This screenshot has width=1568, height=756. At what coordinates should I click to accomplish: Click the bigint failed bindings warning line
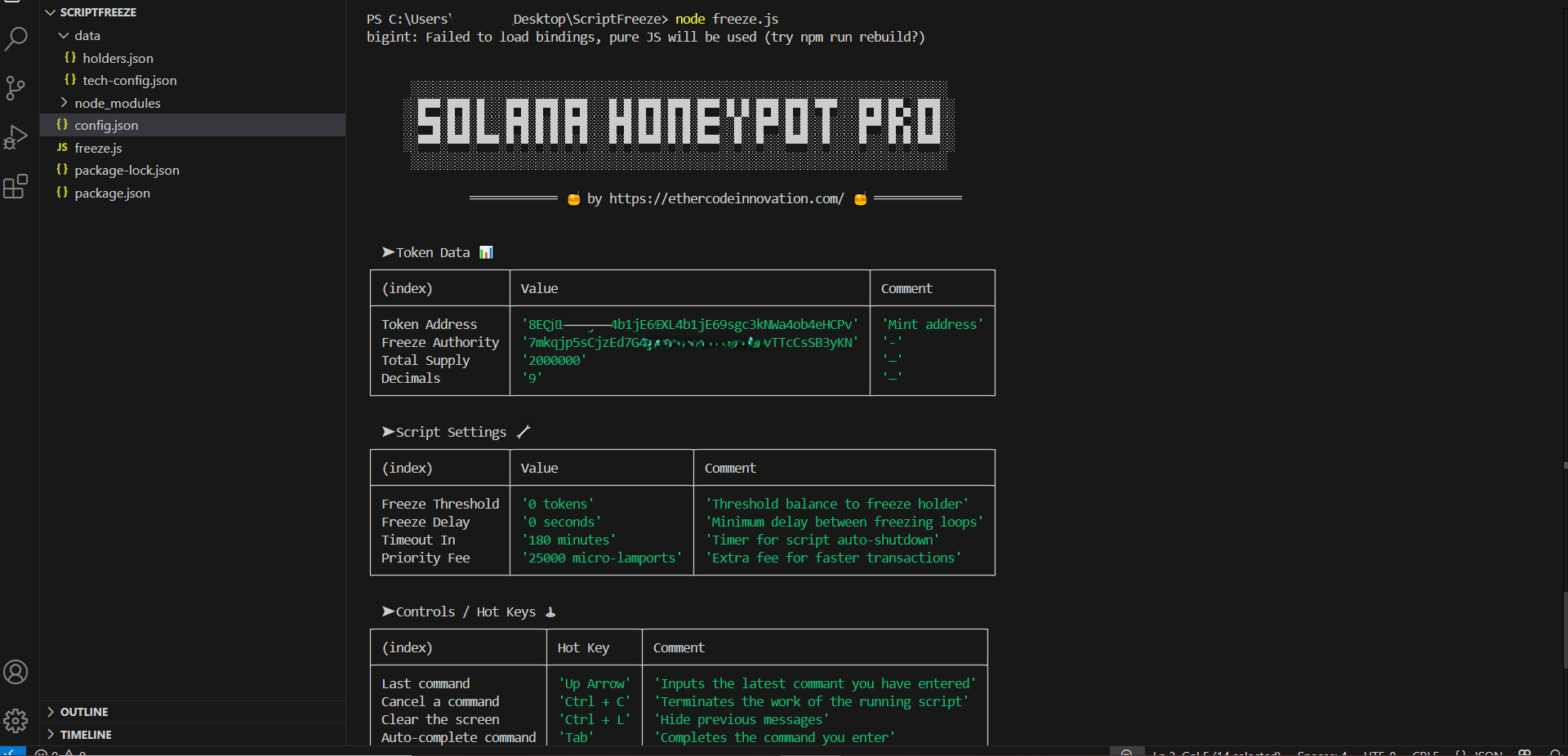click(645, 37)
